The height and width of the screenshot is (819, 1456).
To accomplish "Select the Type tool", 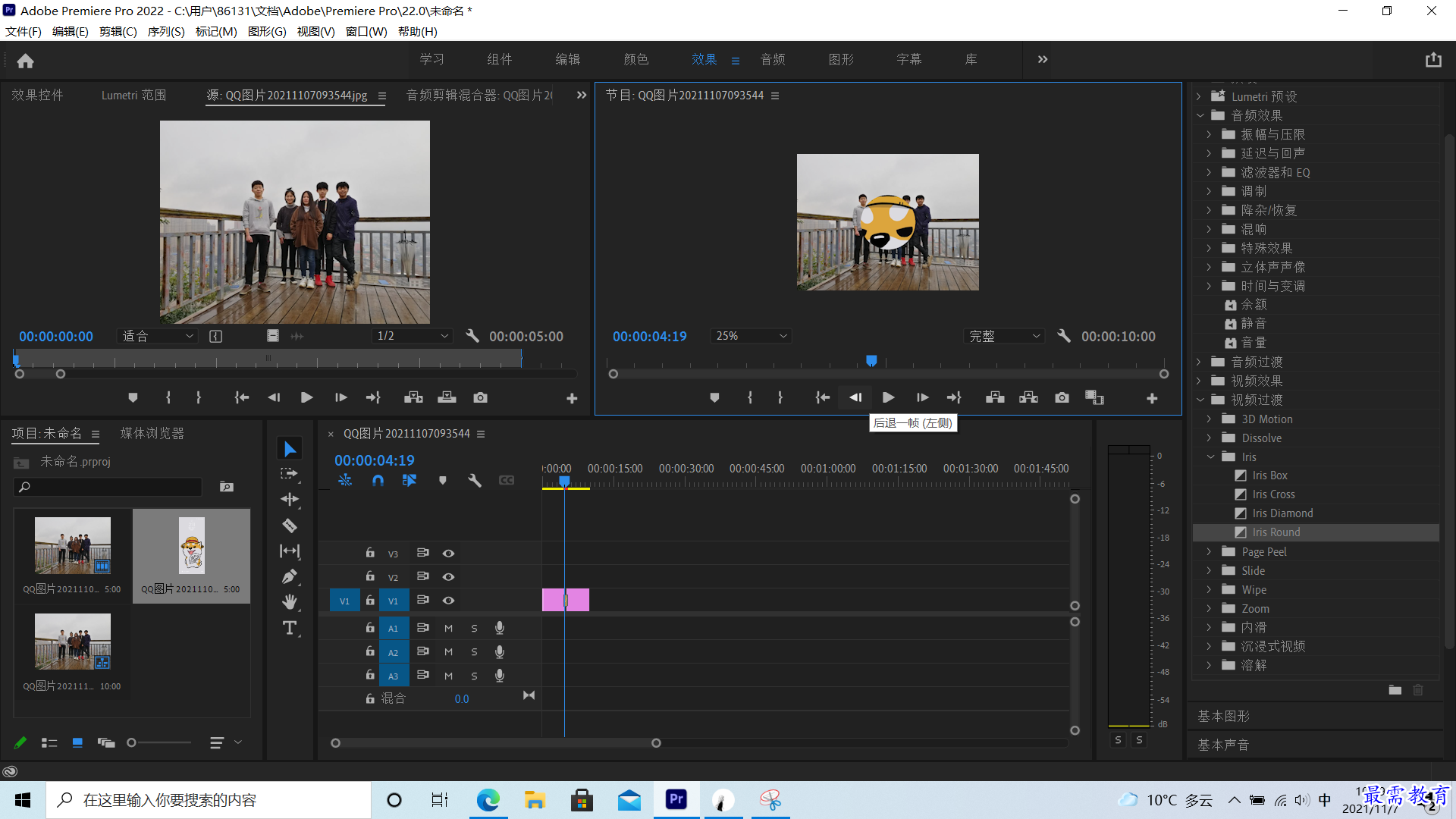I will coord(289,628).
